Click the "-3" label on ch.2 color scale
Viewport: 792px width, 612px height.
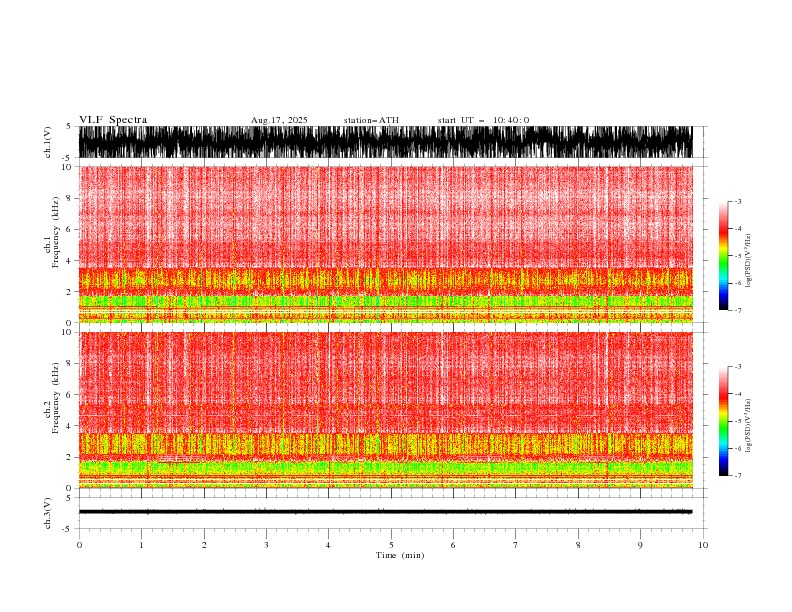[737, 367]
